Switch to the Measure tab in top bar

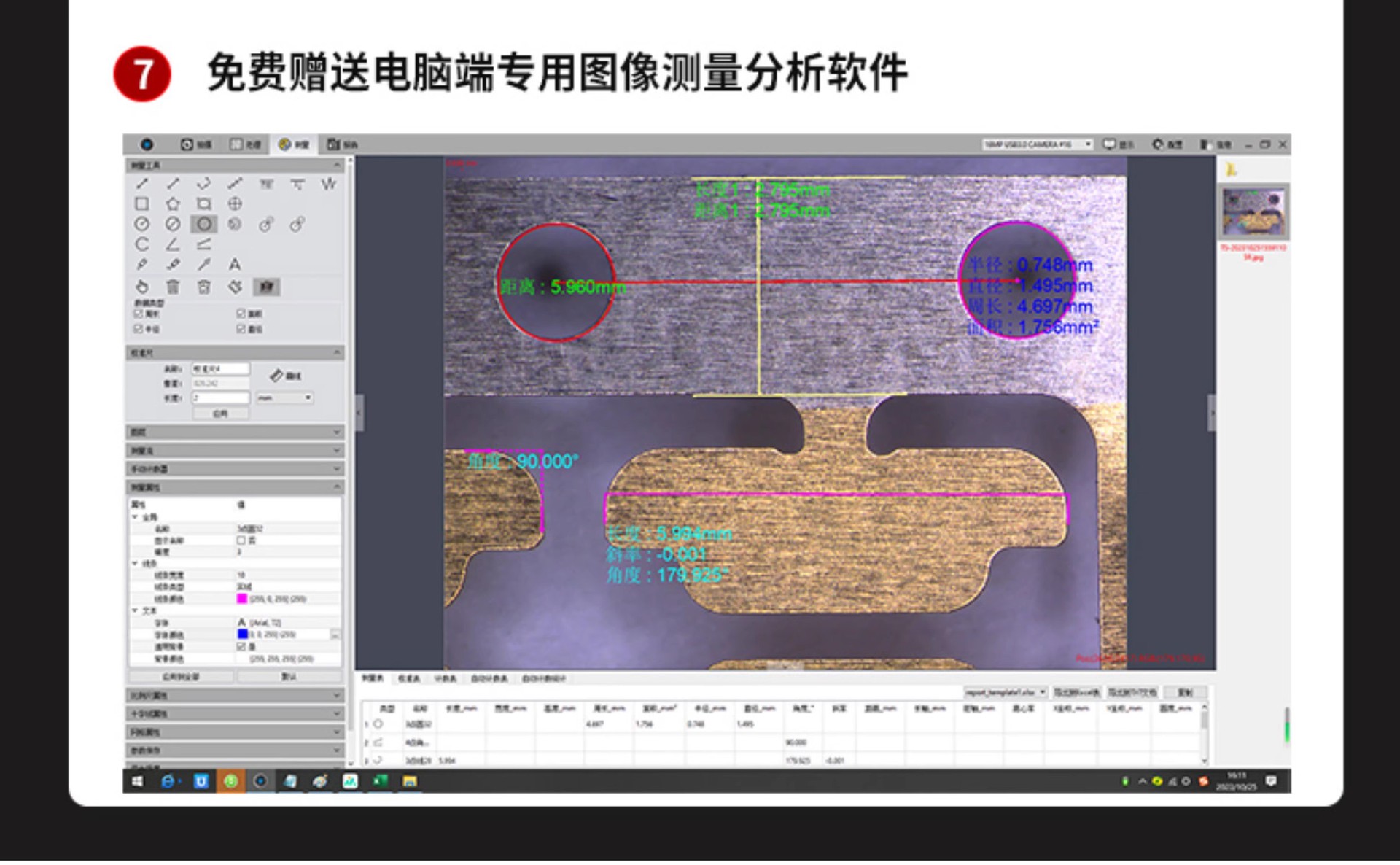point(295,144)
